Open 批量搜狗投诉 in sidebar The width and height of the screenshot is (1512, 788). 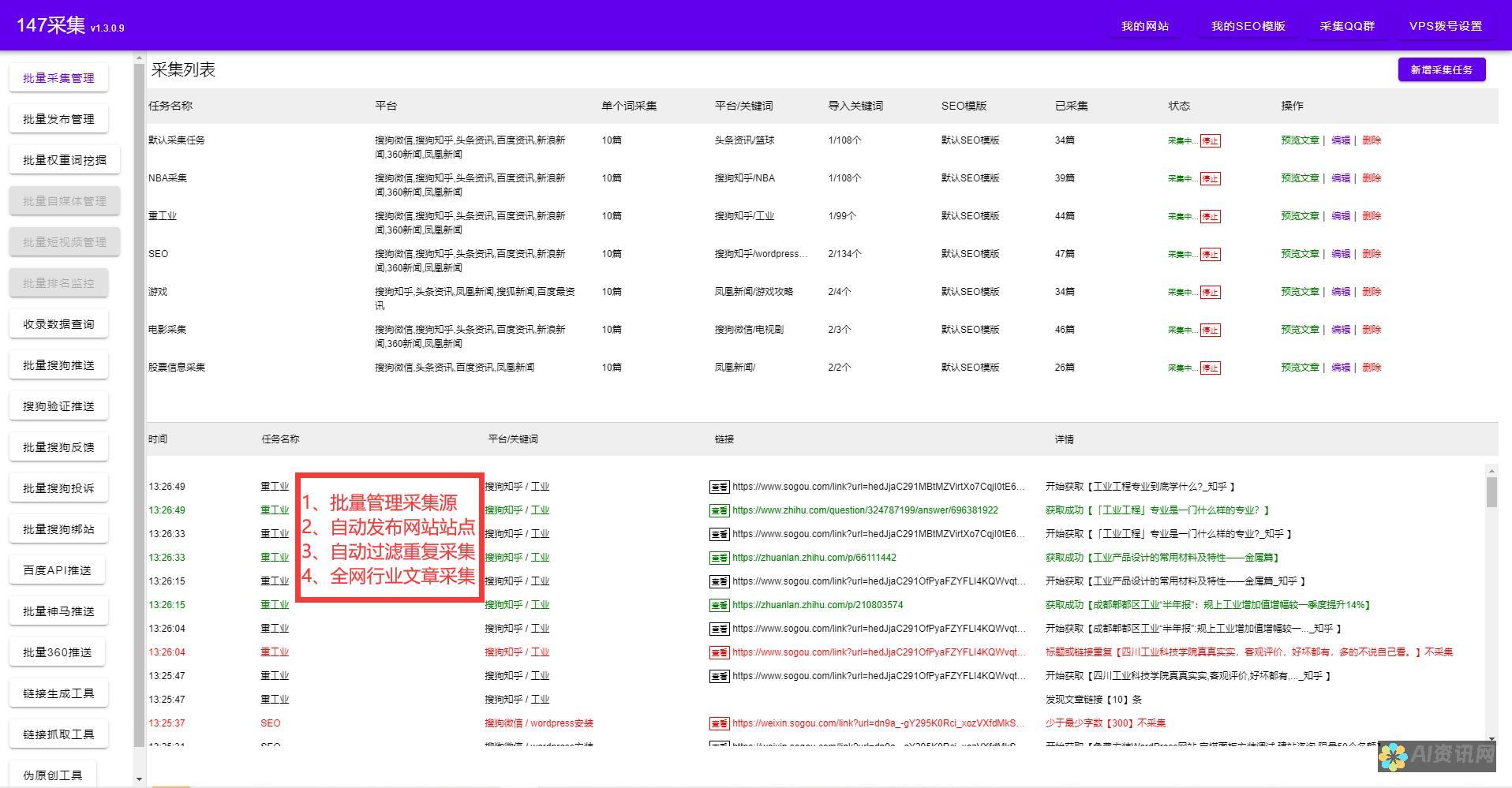tap(58, 488)
